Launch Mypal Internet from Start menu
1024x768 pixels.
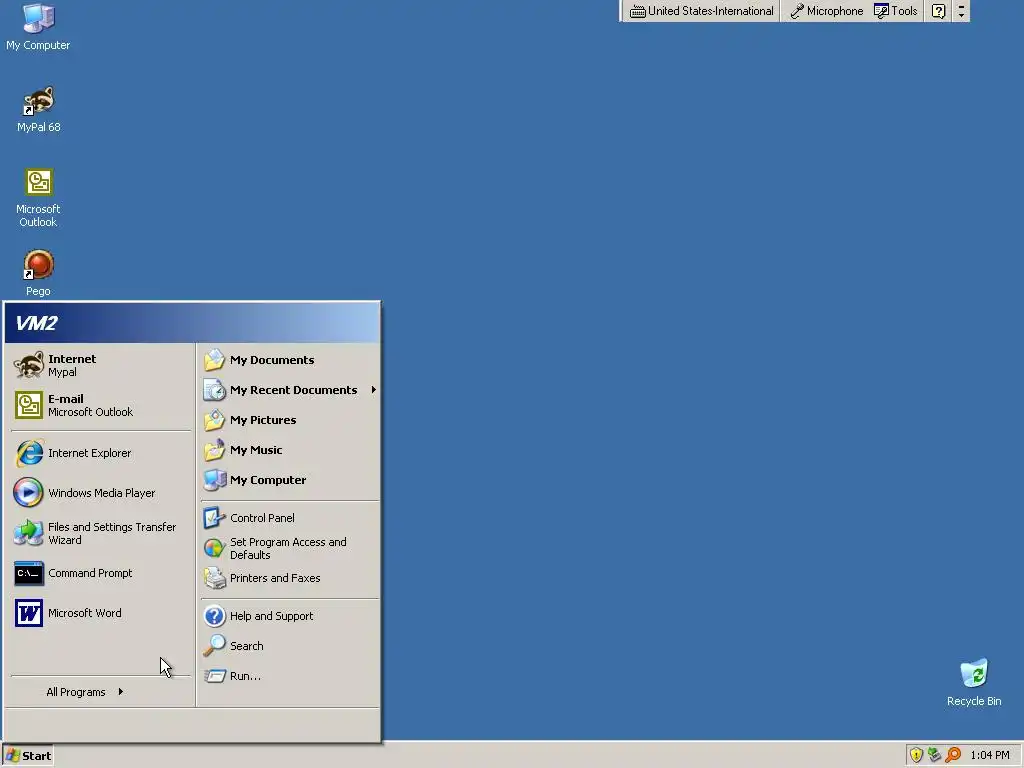[101, 365]
